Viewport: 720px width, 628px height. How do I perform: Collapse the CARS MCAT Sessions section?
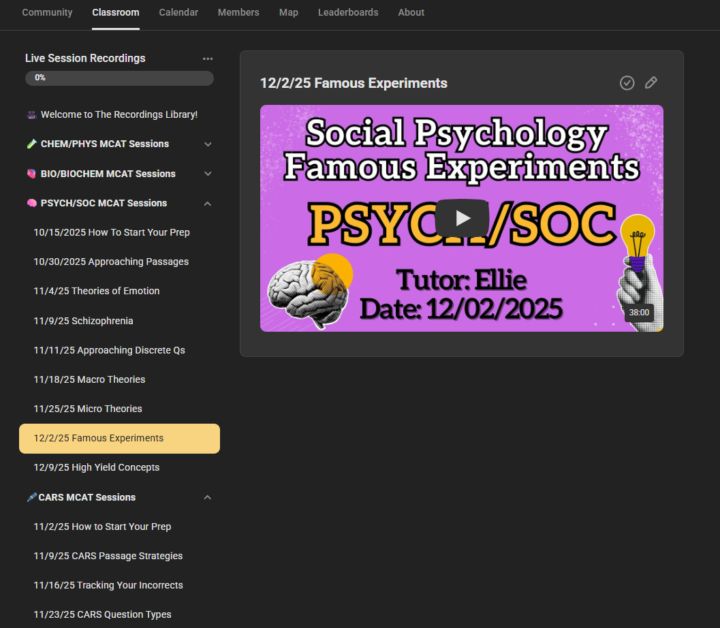click(208, 497)
